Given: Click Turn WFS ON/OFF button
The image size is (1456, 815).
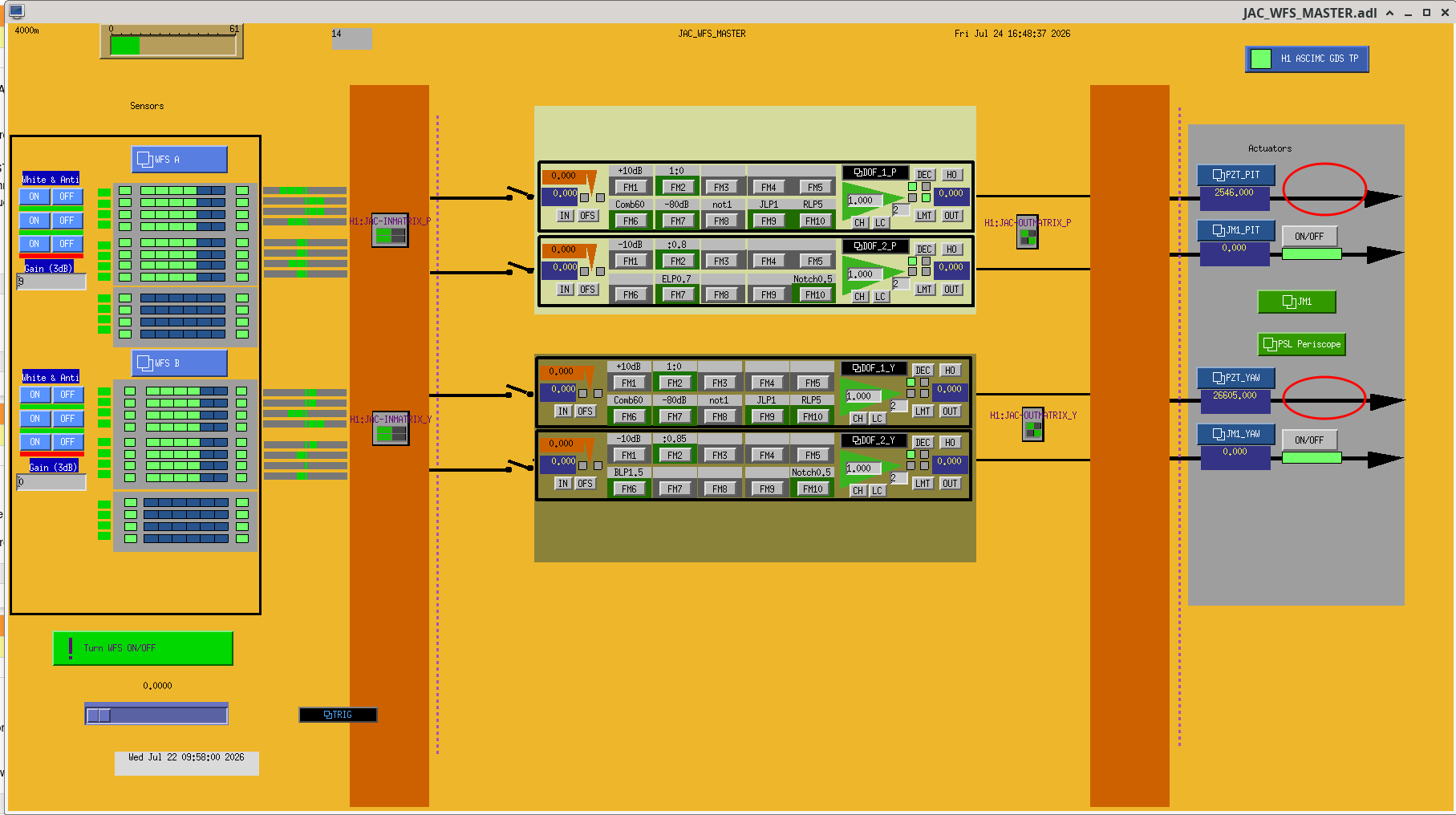Looking at the screenshot, I should pyautogui.click(x=143, y=648).
